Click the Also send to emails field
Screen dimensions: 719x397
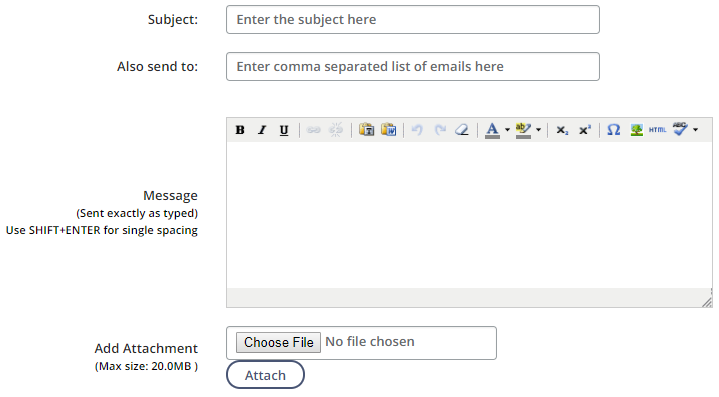click(x=413, y=66)
